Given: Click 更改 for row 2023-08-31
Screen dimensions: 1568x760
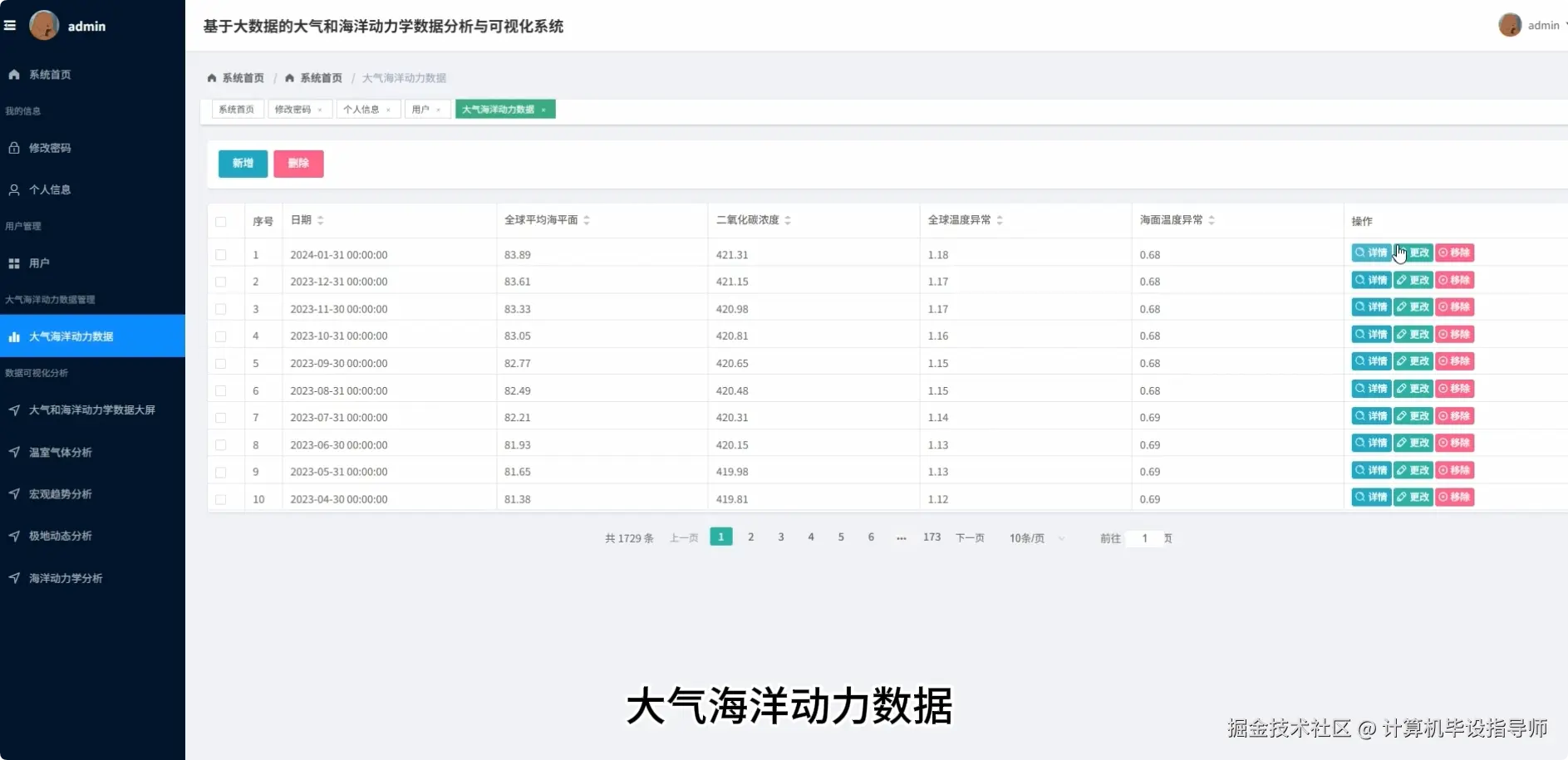Looking at the screenshot, I should 1413,389.
